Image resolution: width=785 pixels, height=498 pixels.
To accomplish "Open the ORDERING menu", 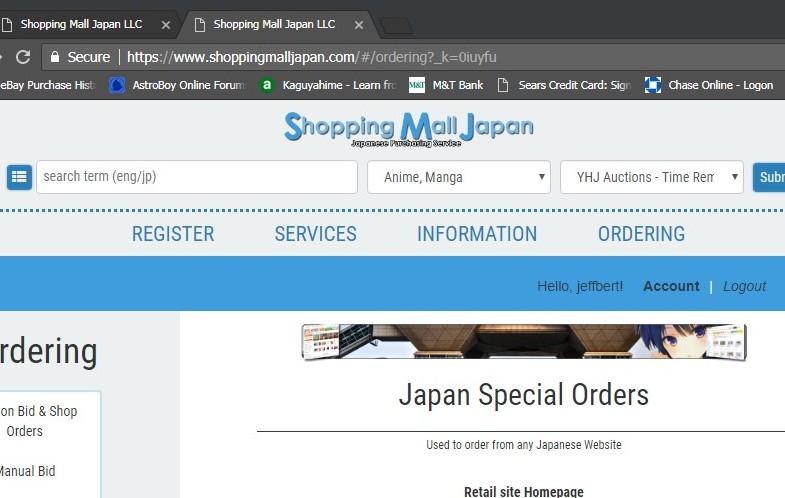I will coord(641,234).
